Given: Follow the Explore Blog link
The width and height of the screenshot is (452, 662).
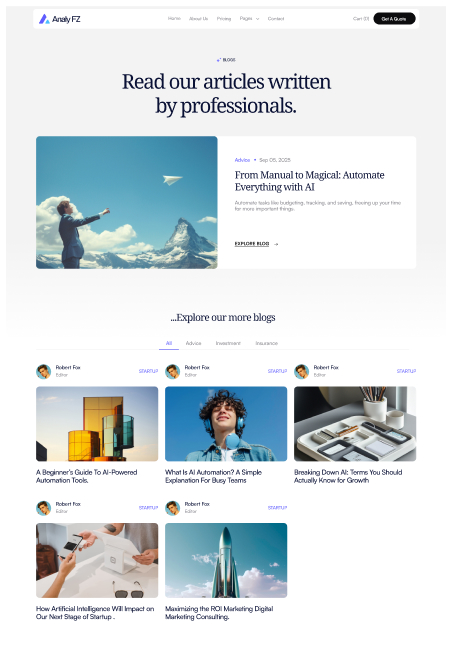Looking at the screenshot, I should (x=252, y=244).
